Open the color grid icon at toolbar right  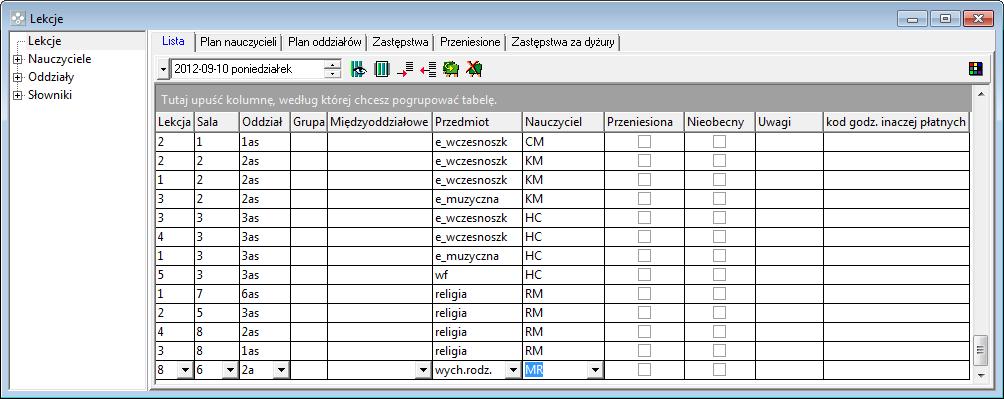click(x=975, y=69)
